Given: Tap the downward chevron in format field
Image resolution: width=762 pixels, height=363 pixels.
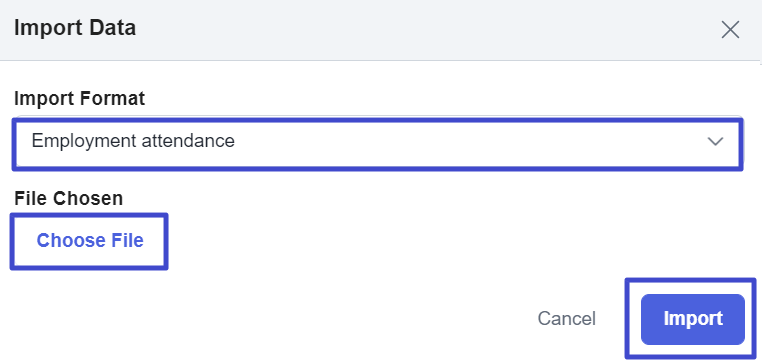Looking at the screenshot, I should click(x=715, y=141).
